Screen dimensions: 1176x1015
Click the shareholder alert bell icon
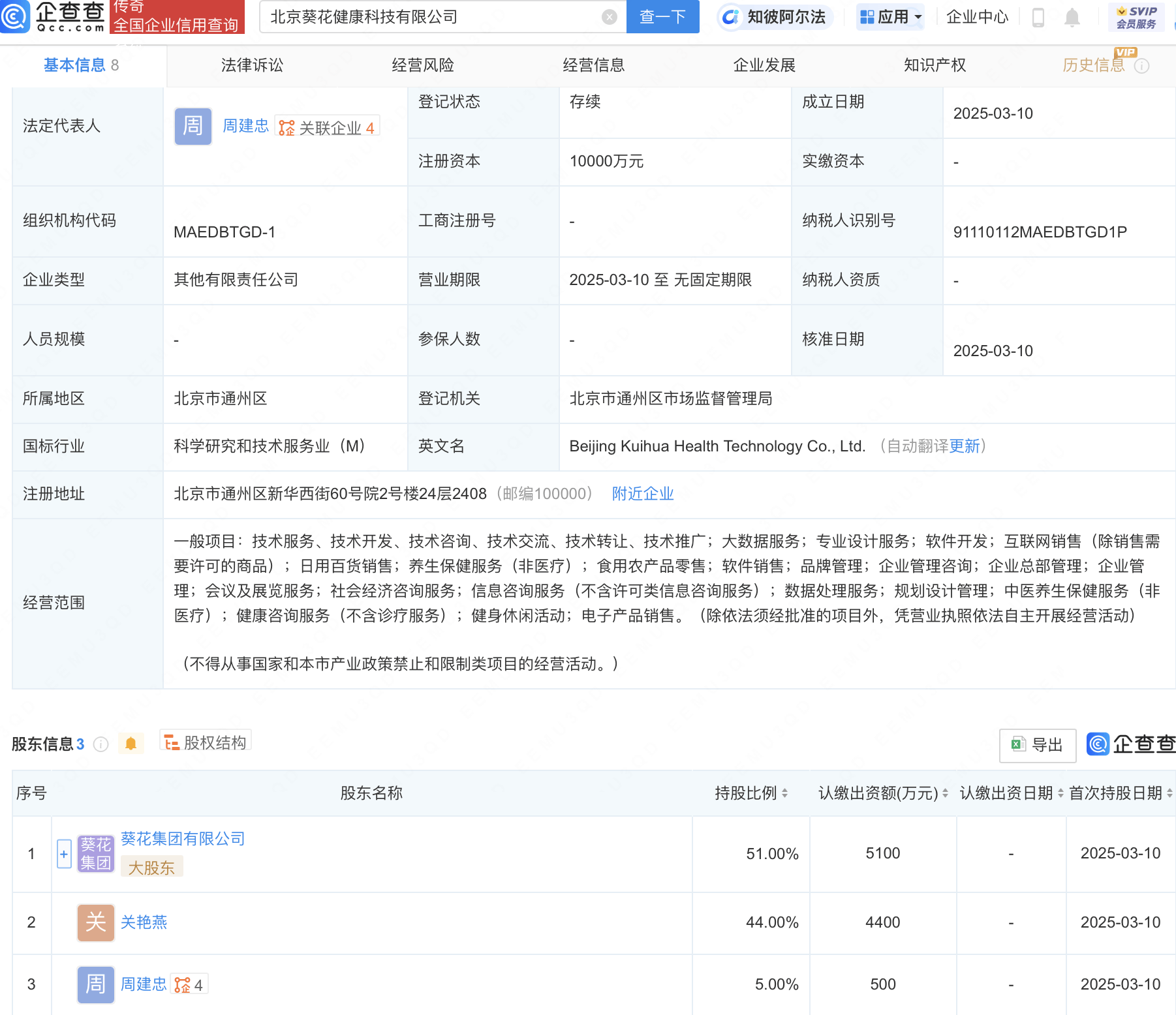click(x=131, y=744)
